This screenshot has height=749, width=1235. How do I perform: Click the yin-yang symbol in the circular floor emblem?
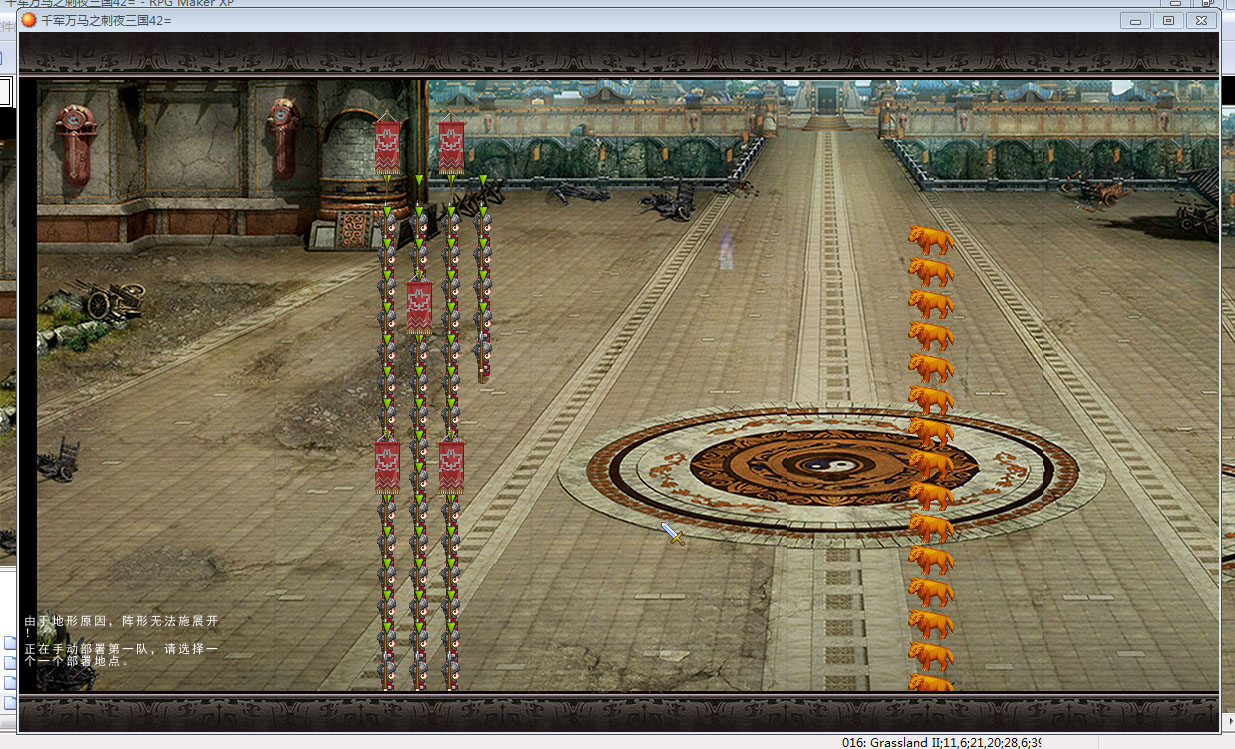[832, 465]
